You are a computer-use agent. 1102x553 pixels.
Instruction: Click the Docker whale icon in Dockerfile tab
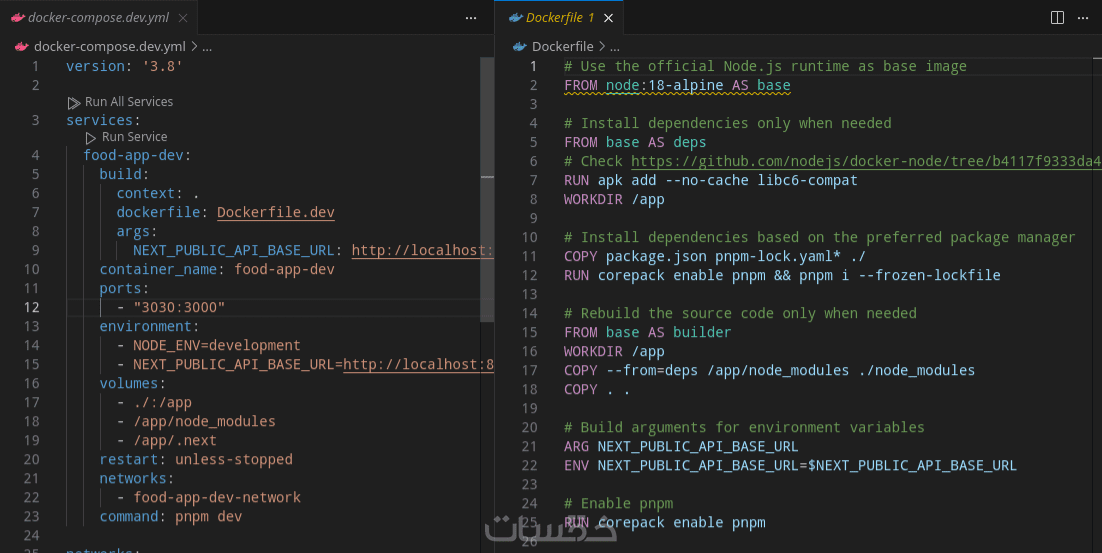(516, 18)
